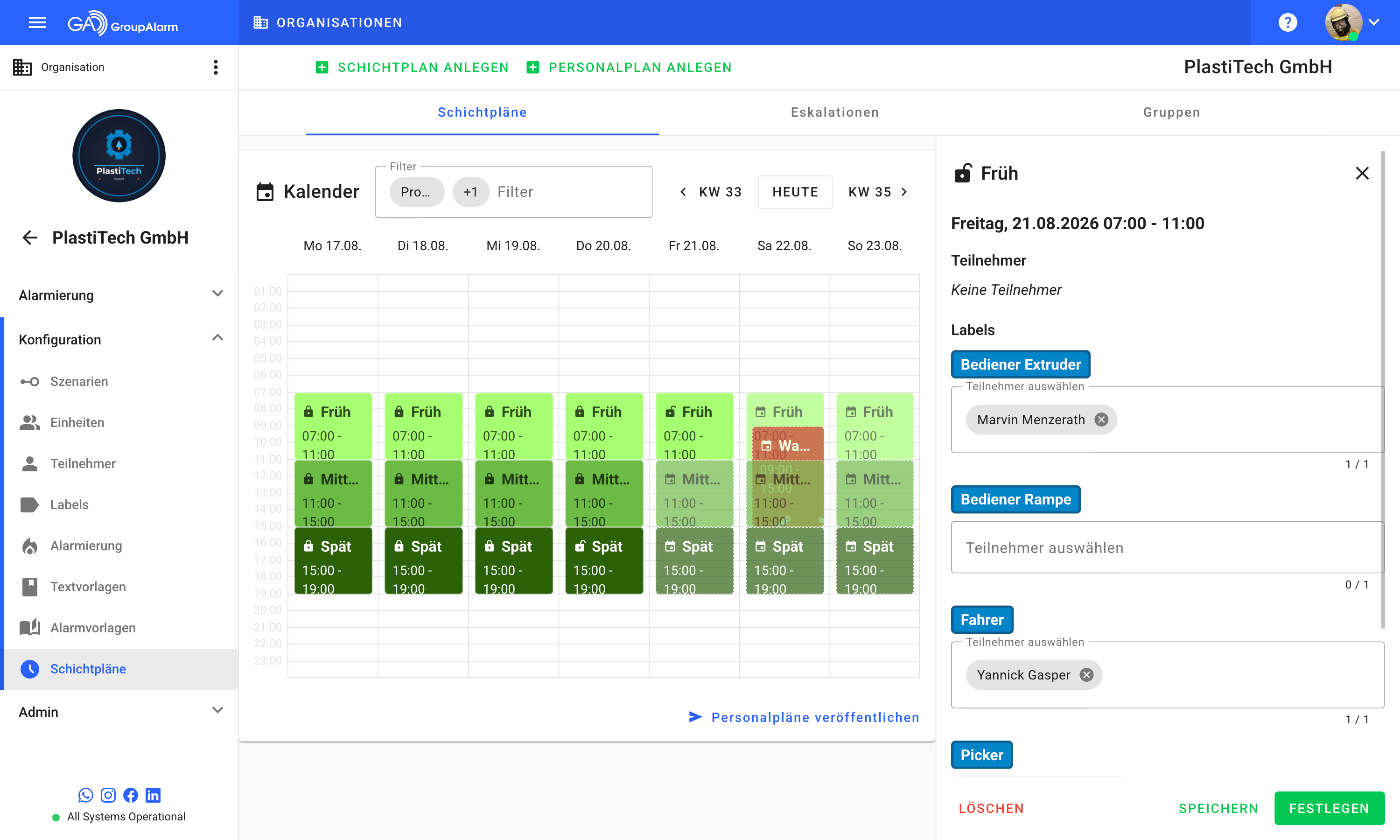1400x840 pixels.
Task: Select the Bediener Rampe blue label chip
Action: click(1015, 499)
